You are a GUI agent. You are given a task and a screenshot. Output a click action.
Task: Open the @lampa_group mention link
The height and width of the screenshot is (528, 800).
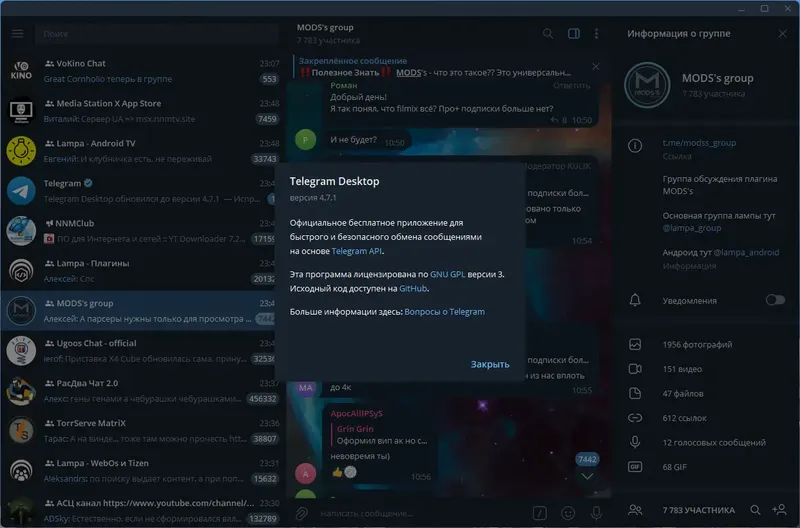(691, 228)
